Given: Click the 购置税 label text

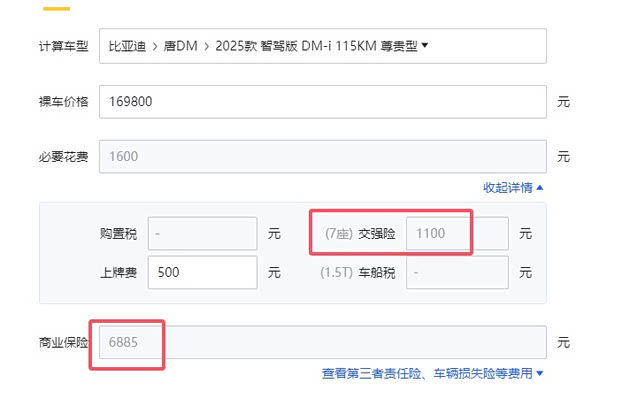Looking at the screenshot, I should coord(118,233).
